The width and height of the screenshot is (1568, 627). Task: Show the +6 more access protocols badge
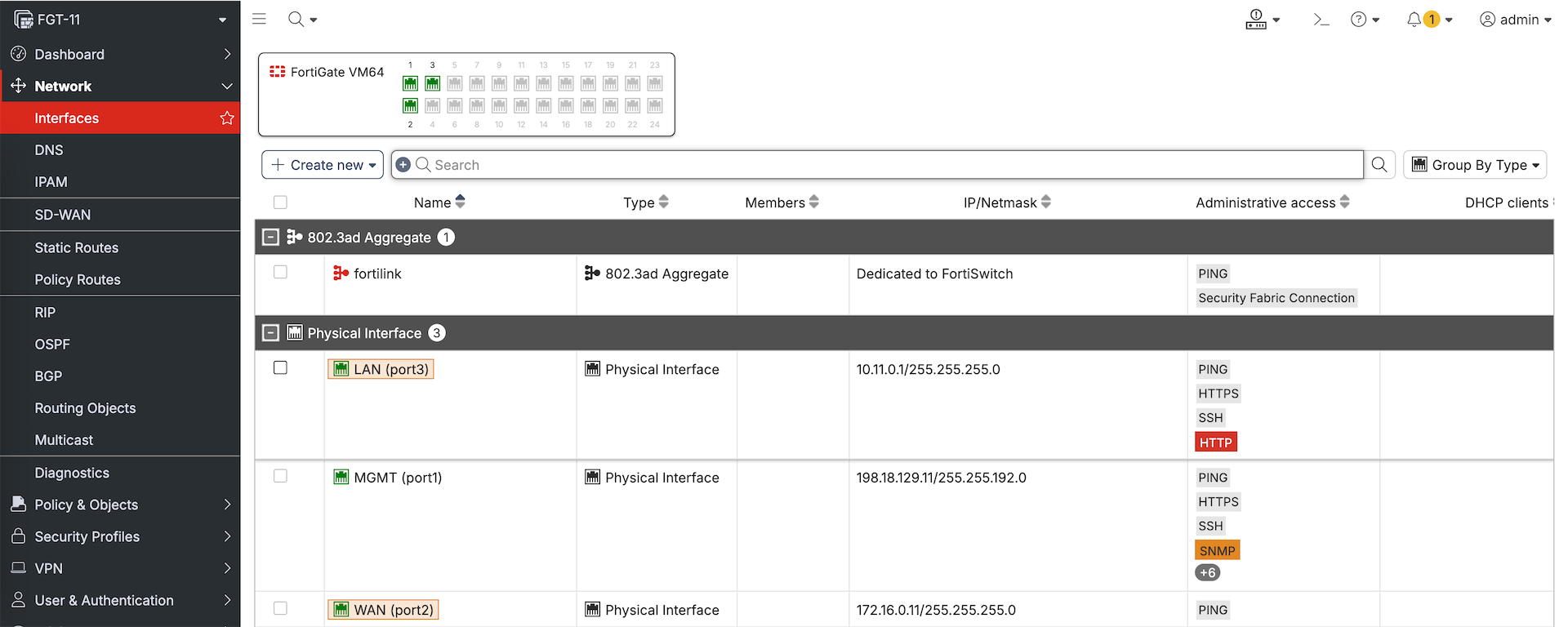pos(1207,573)
